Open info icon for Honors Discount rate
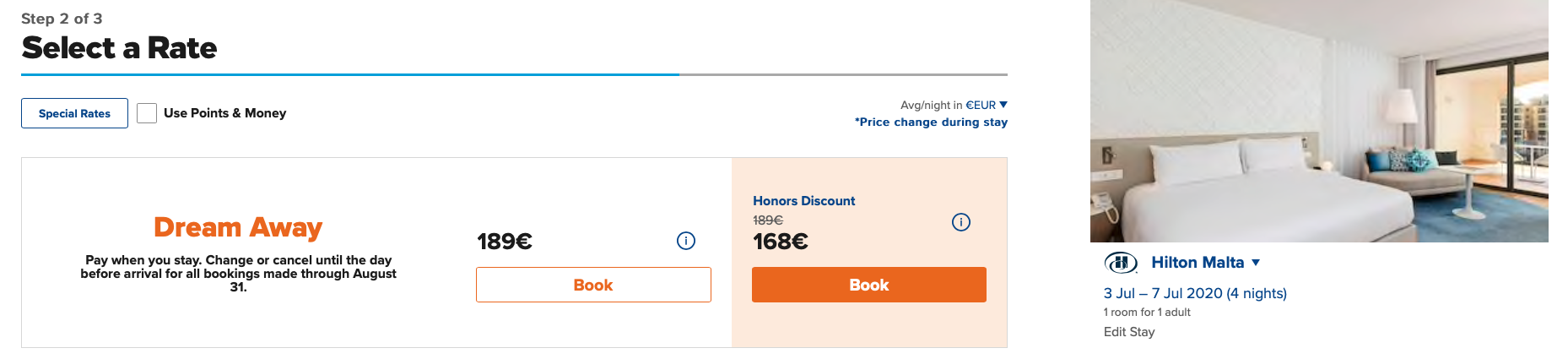1568x359 pixels. (961, 222)
